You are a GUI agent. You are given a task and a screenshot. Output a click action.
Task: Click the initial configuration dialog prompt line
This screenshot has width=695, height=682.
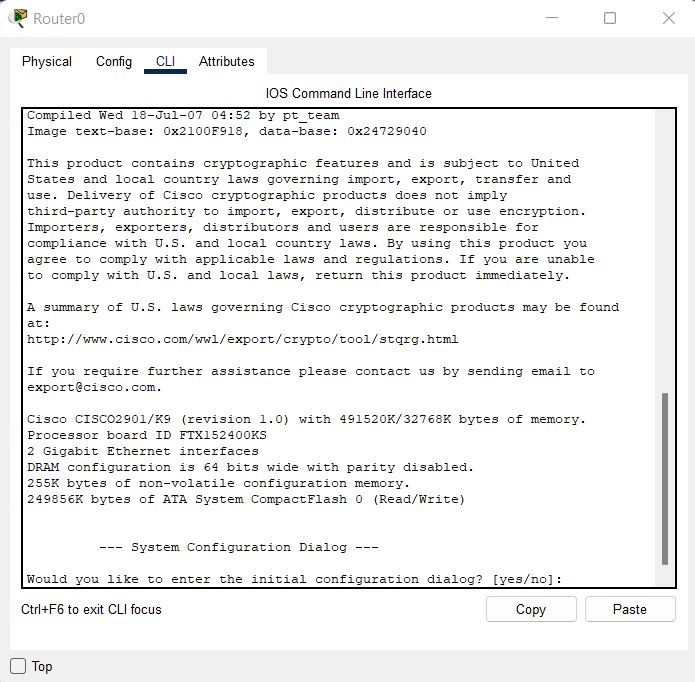pyautogui.click(x=294, y=579)
